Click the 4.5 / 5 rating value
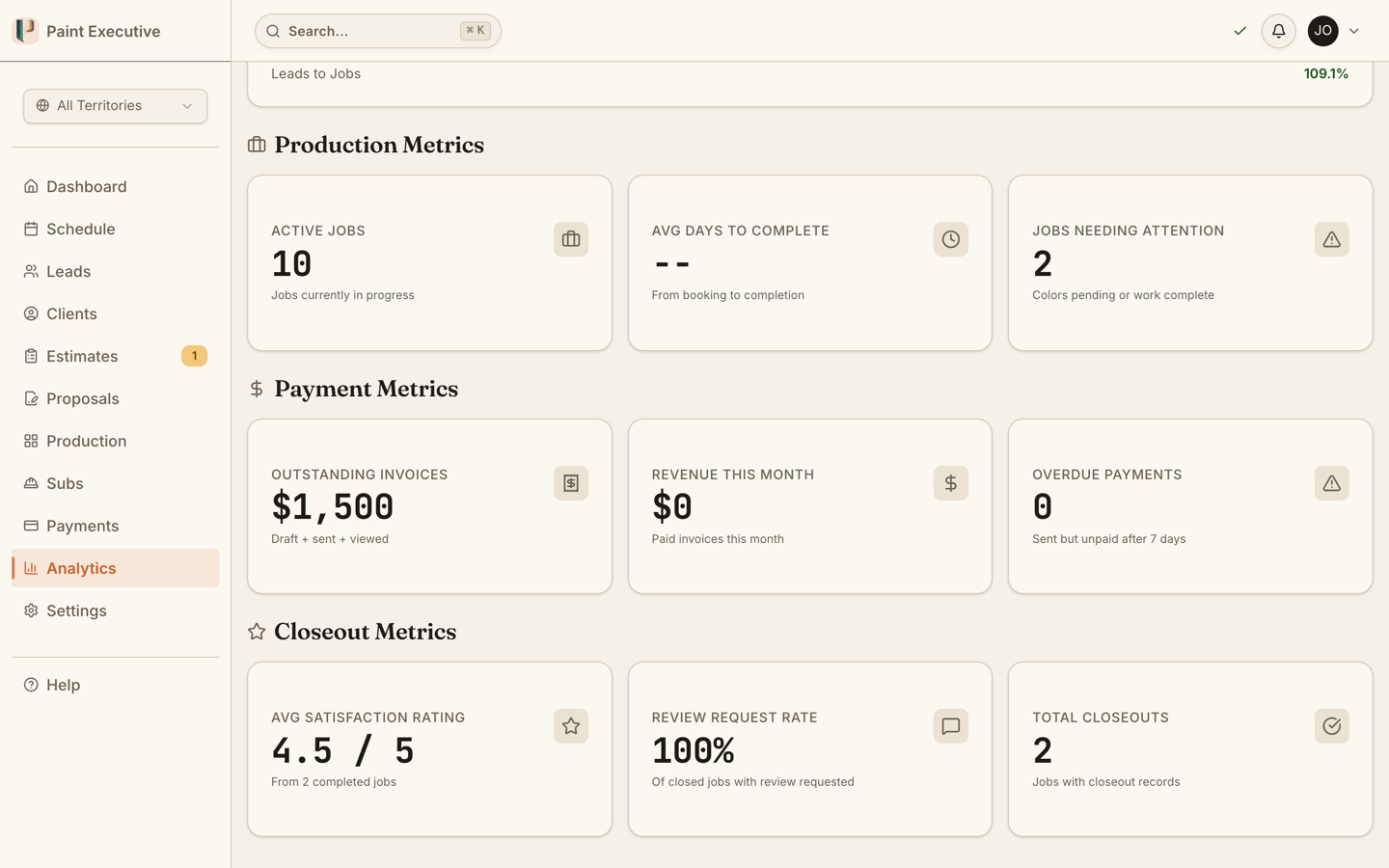1389x868 pixels. point(342,750)
